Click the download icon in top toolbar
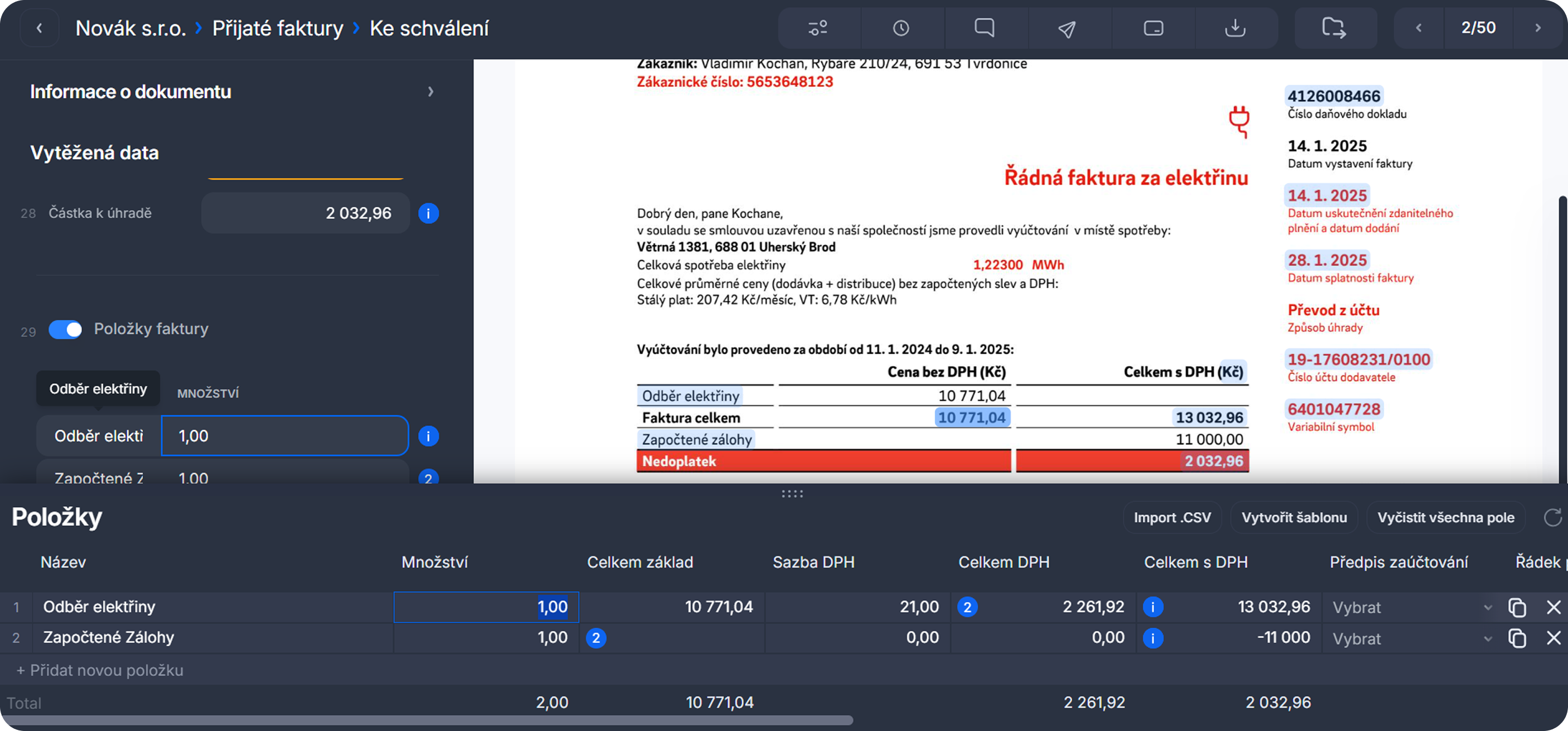 click(1235, 28)
